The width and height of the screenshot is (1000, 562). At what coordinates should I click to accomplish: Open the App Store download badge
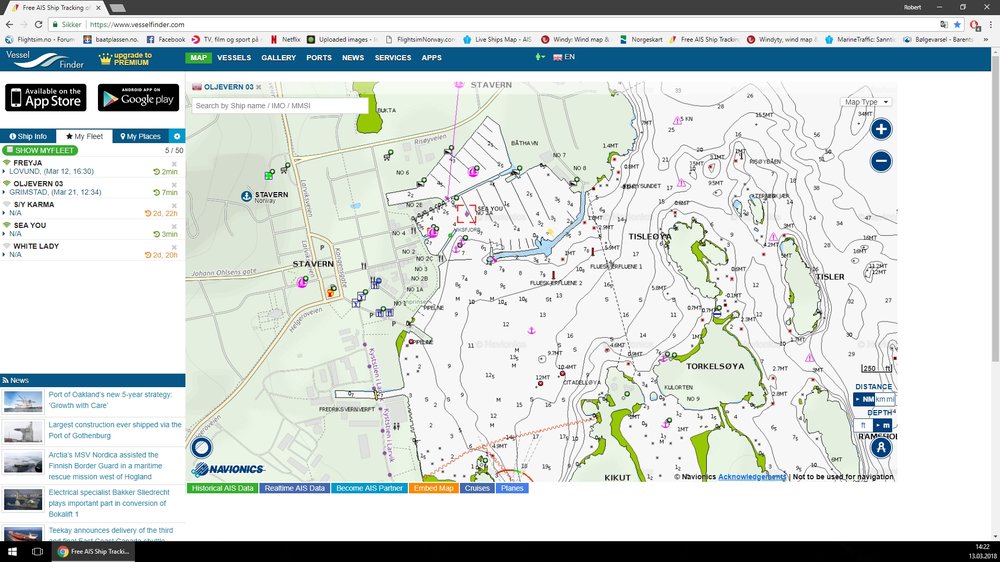(47, 98)
